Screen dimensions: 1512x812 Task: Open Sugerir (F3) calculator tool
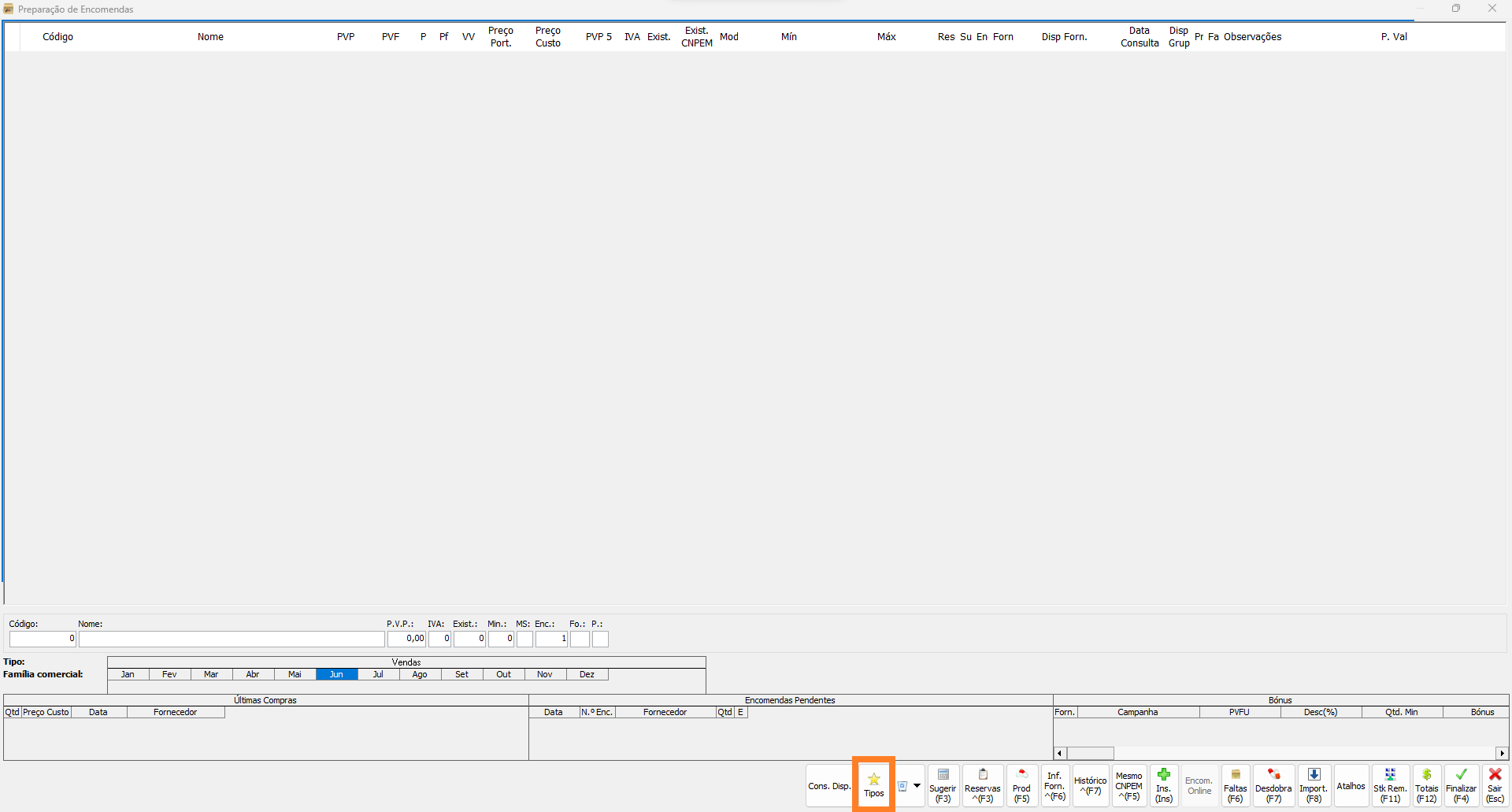click(x=943, y=785)
